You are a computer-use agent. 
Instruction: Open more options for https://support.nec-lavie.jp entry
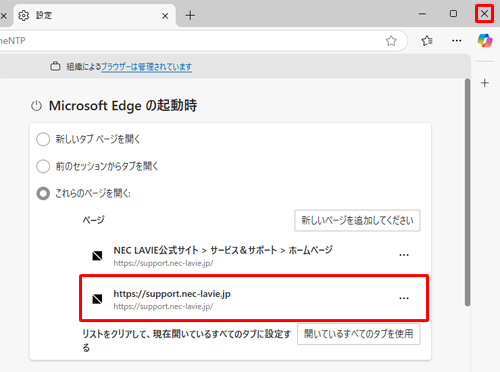click(x=404, y=298)
